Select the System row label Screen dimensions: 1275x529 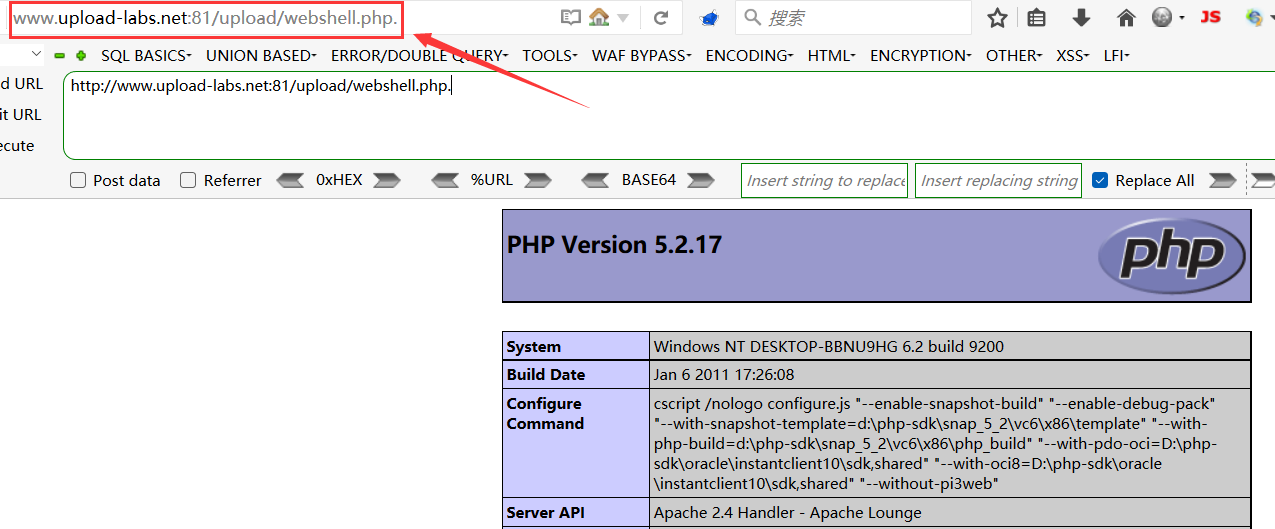pos(533,347)
